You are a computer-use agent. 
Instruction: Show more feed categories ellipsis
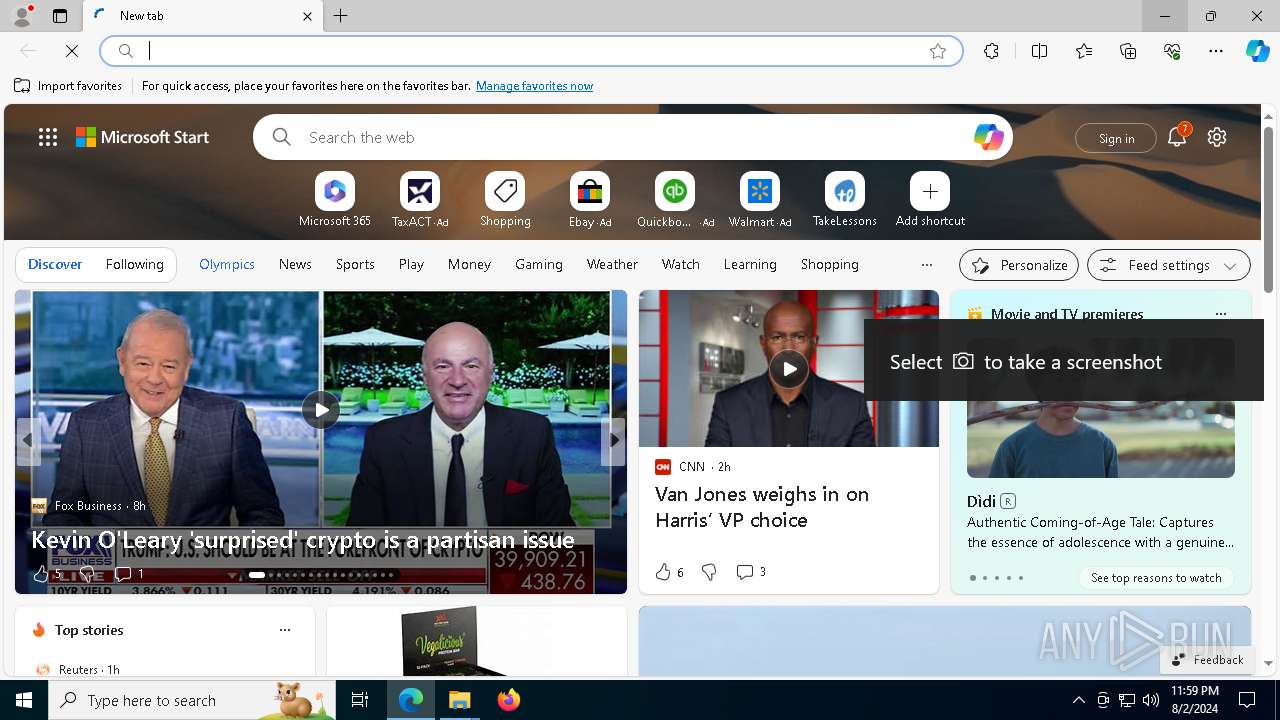[x=927, y=265]
